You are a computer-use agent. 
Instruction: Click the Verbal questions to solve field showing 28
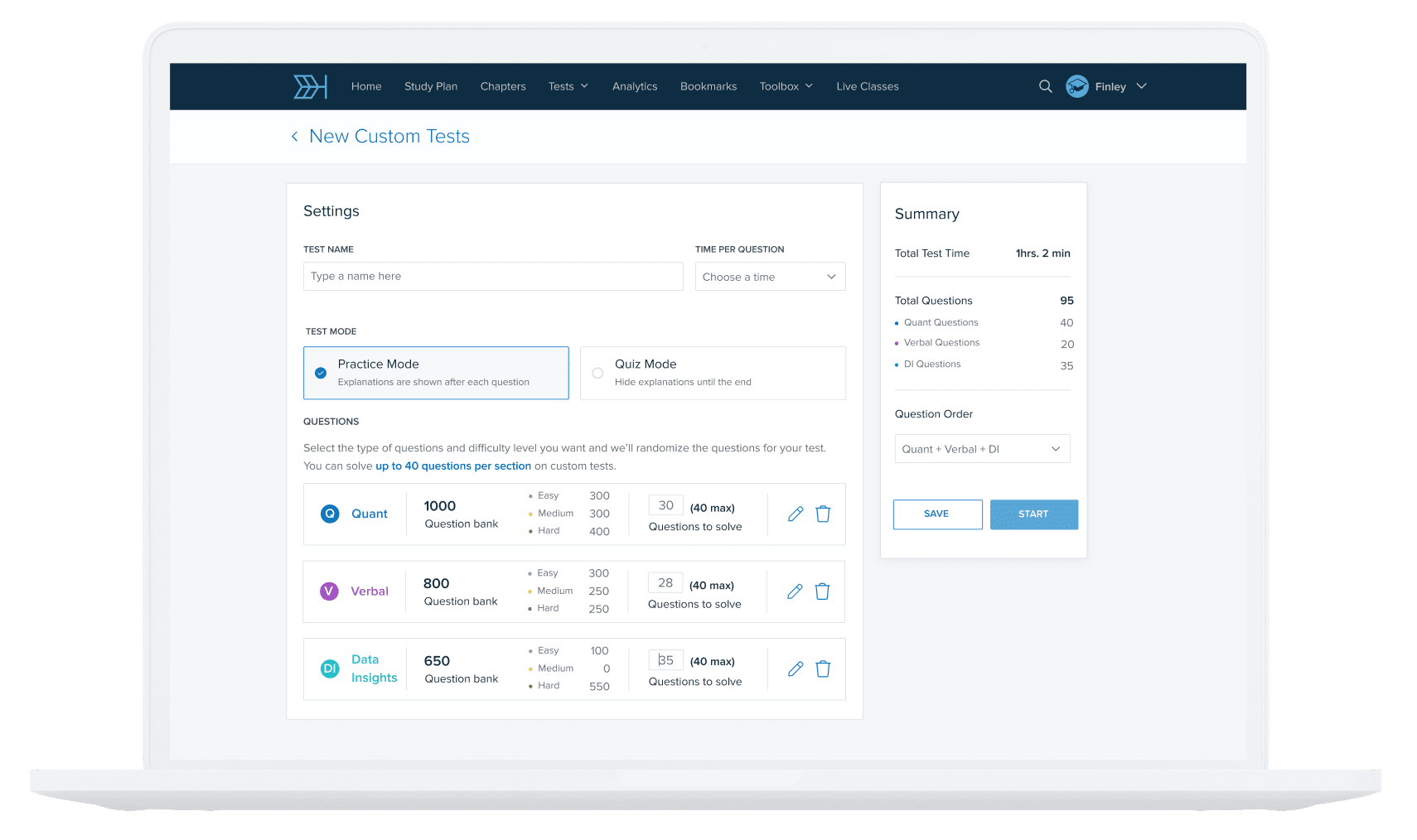(665, 583)
